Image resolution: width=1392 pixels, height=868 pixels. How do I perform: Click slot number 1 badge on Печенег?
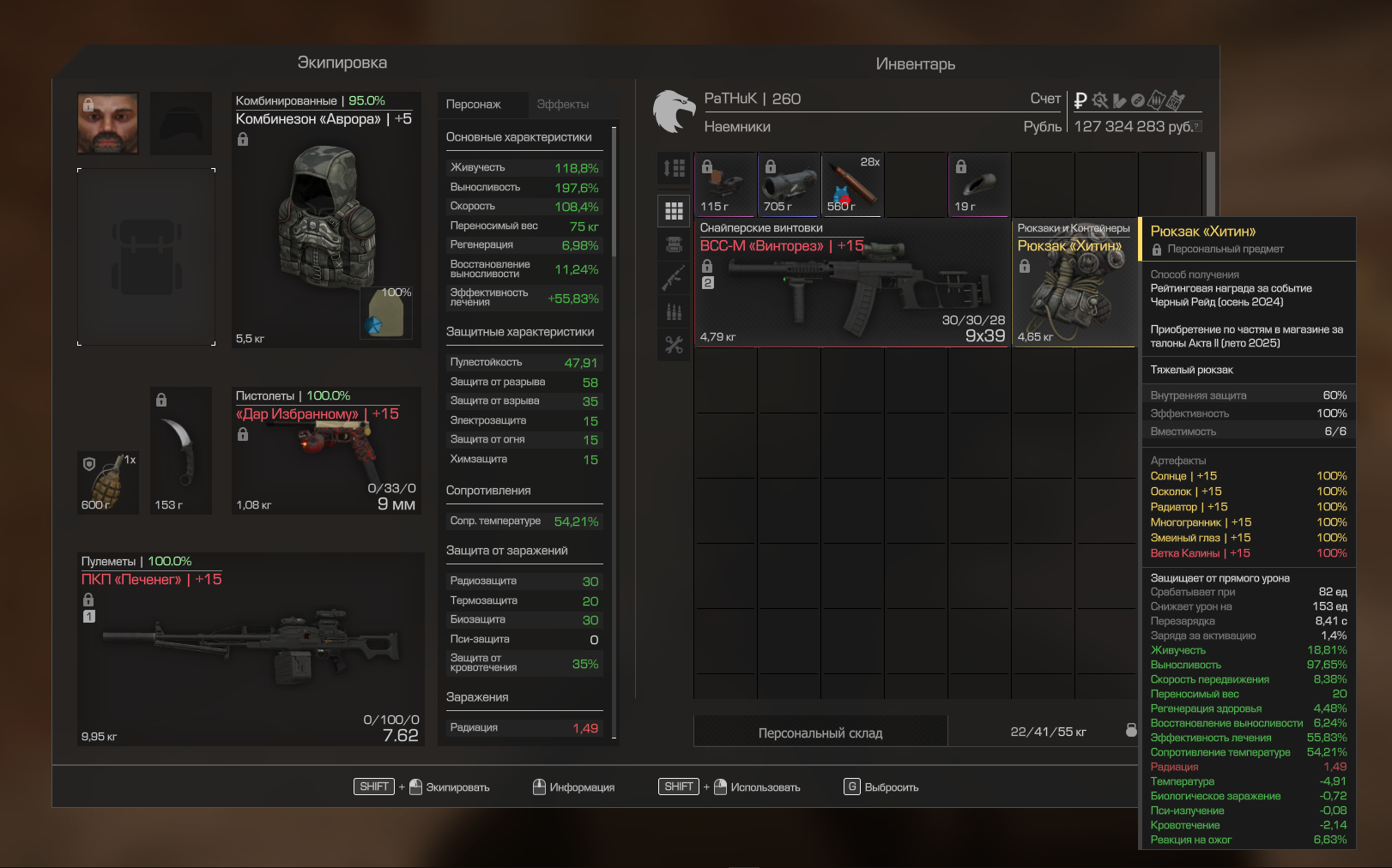click(x=89, y=616)
